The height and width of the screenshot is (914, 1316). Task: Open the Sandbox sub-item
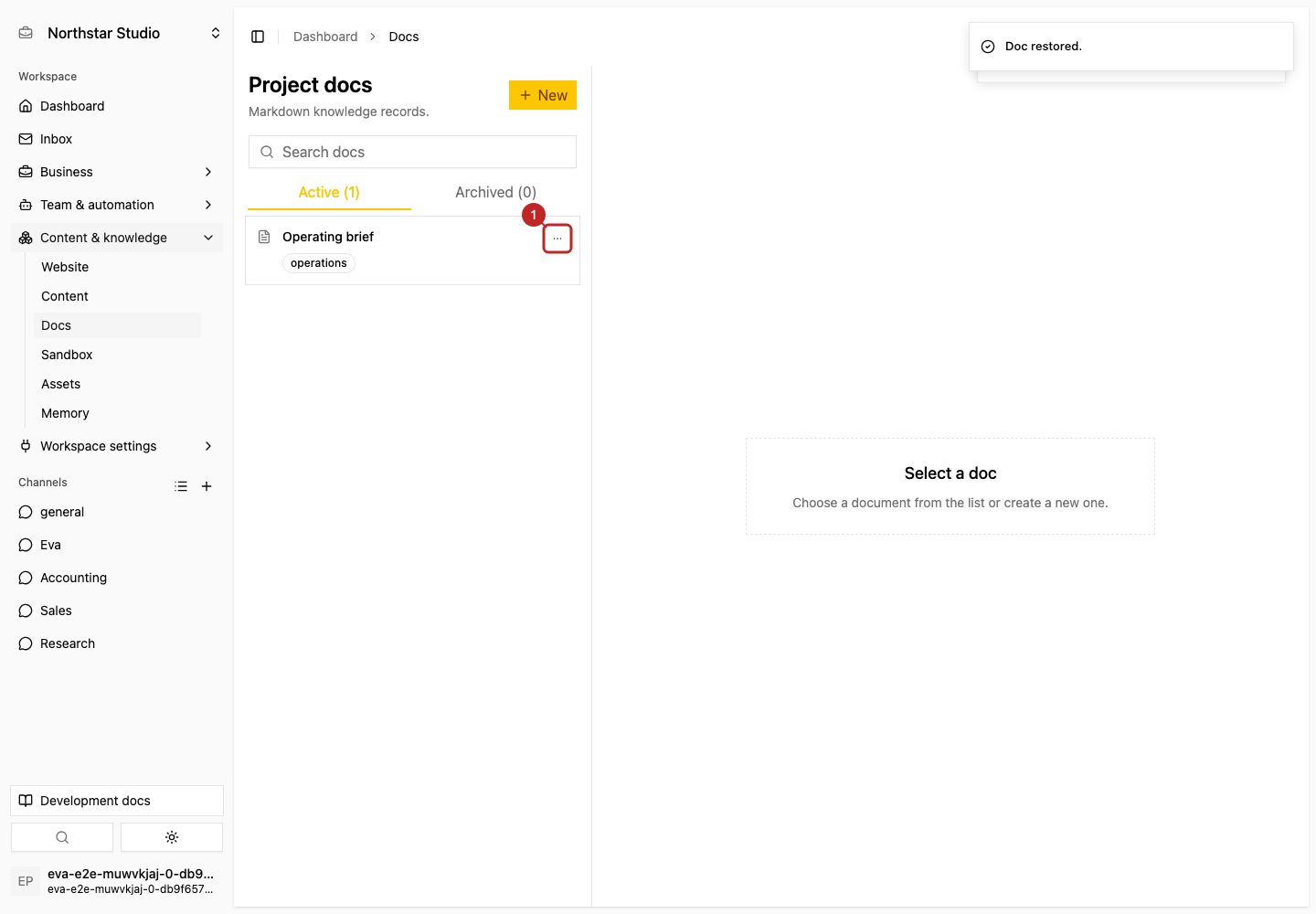pos(117,355)
